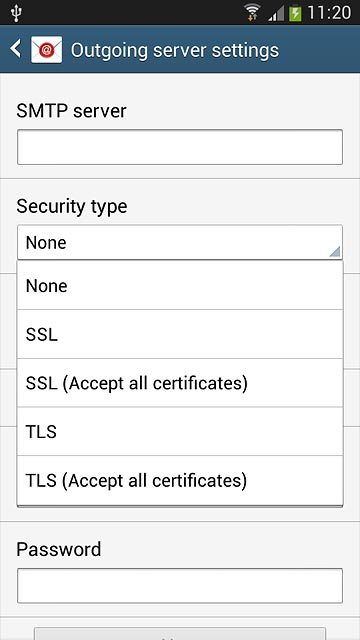The height and width of the screenshot is (640, 360).
Task: Tap the battery charging icon
Action: tap(295, 13)
